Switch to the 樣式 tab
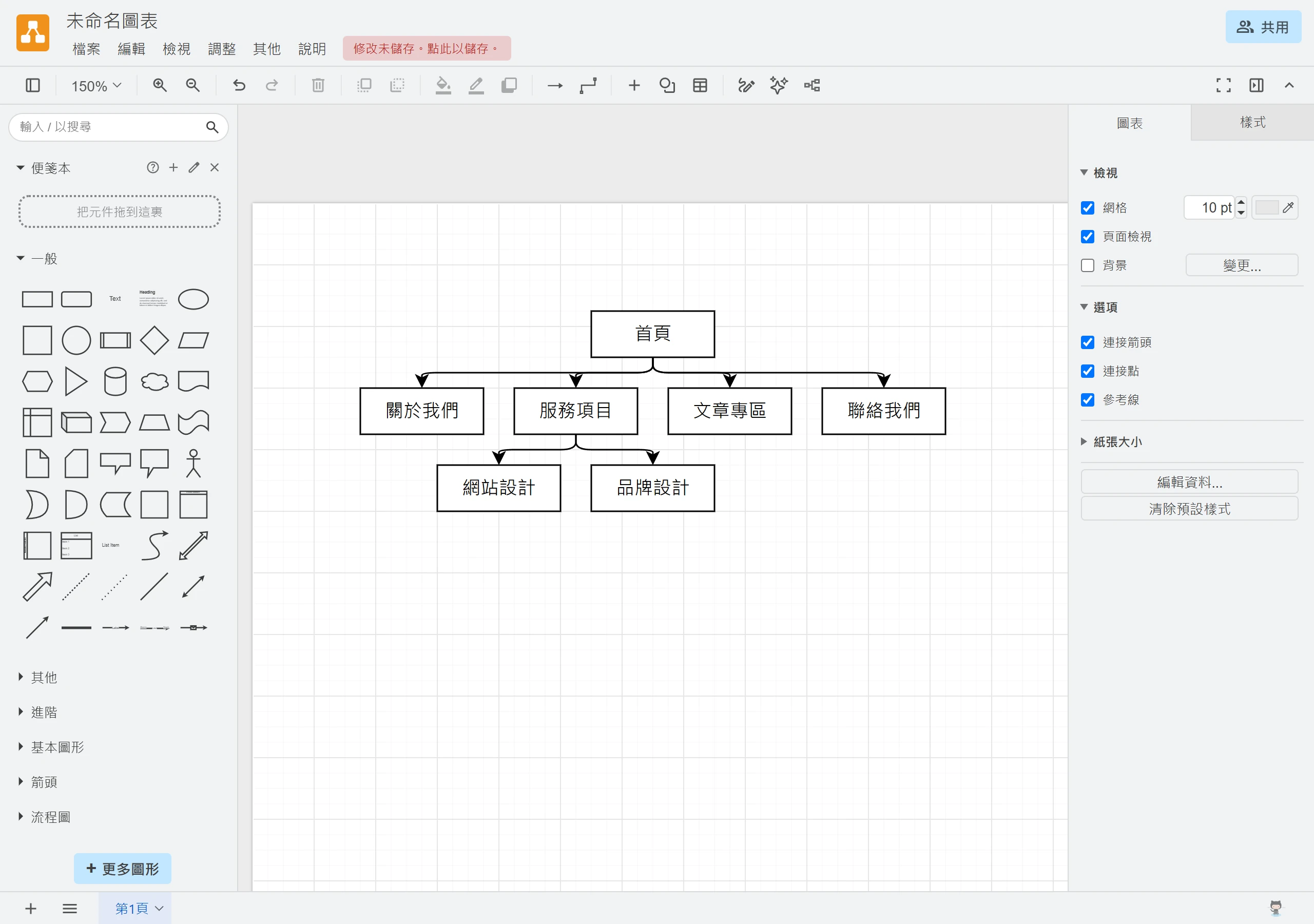This screenshot has height=924, width=1314. (x=1252, y=123)
